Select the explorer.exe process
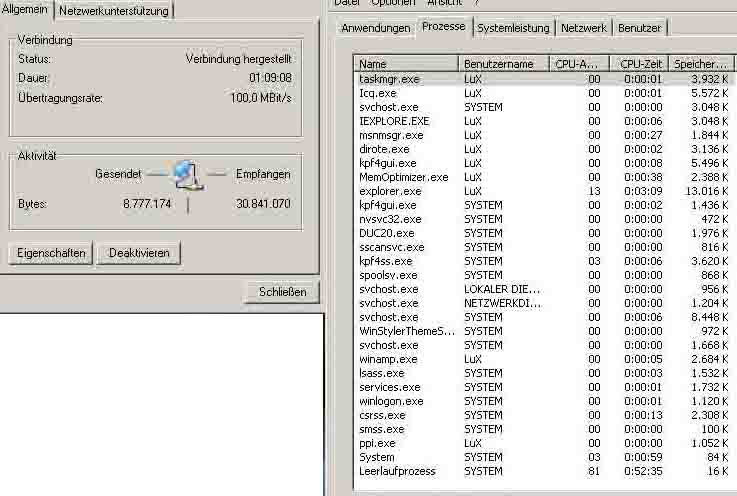 click(543, 191)
